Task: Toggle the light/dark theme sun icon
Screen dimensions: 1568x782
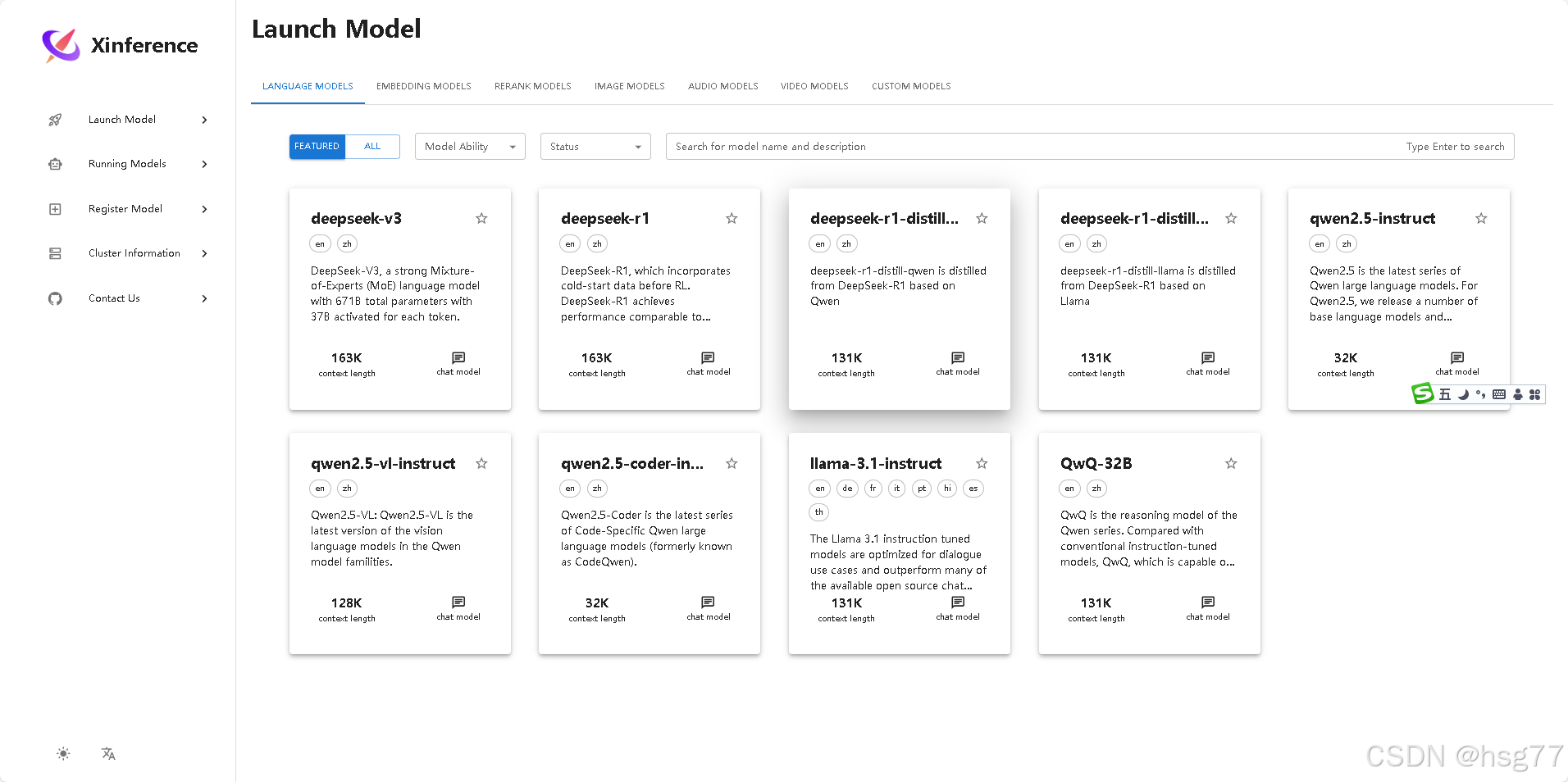Action: pos(63,753)
